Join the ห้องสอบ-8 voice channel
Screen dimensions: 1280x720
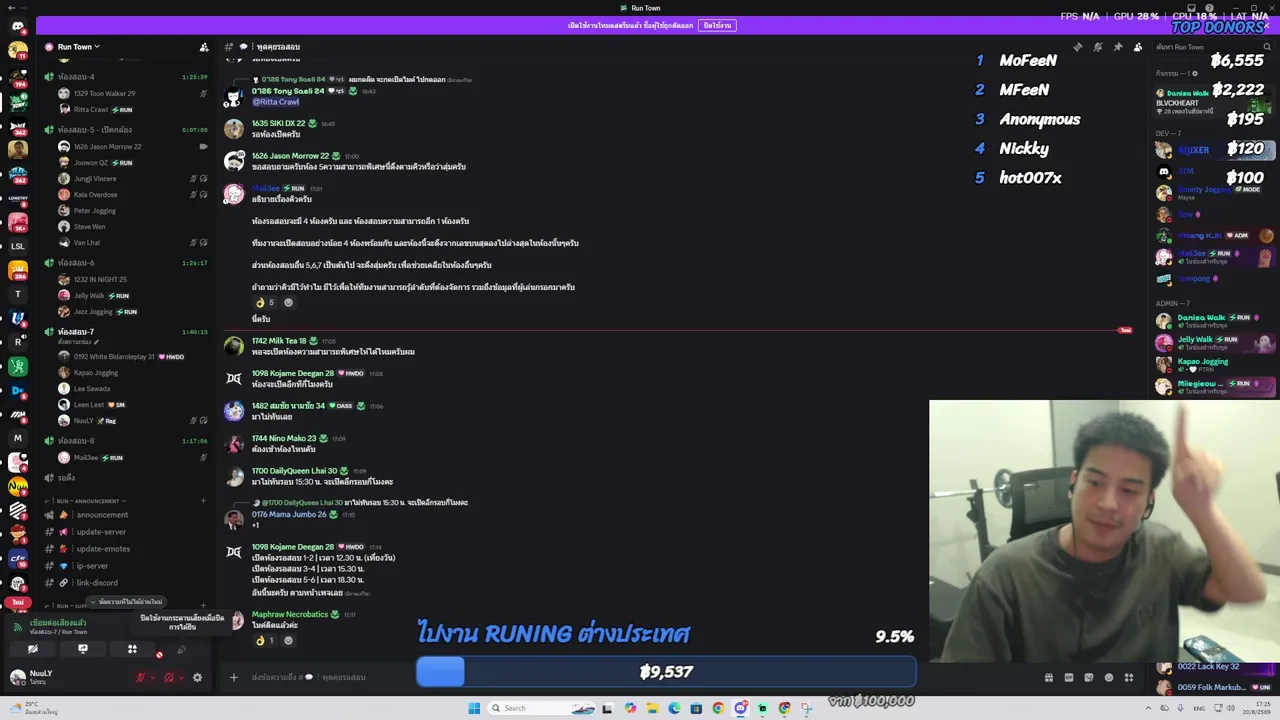(126, 441)
